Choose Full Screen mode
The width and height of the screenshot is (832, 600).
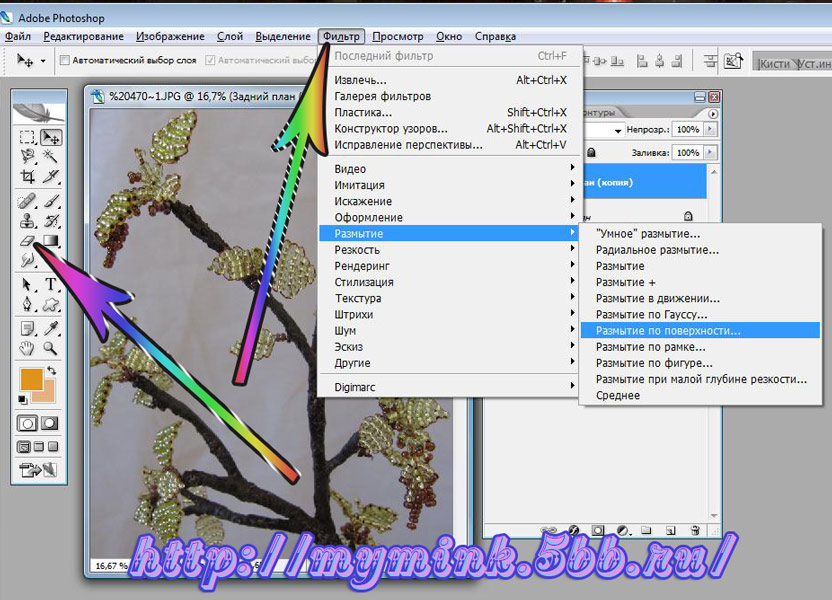(x=53, y=447)
